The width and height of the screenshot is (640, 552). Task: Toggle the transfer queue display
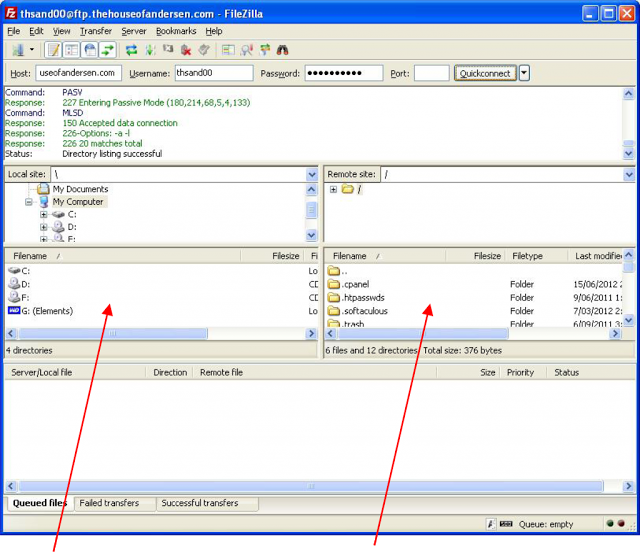click(x=108, y=50)
